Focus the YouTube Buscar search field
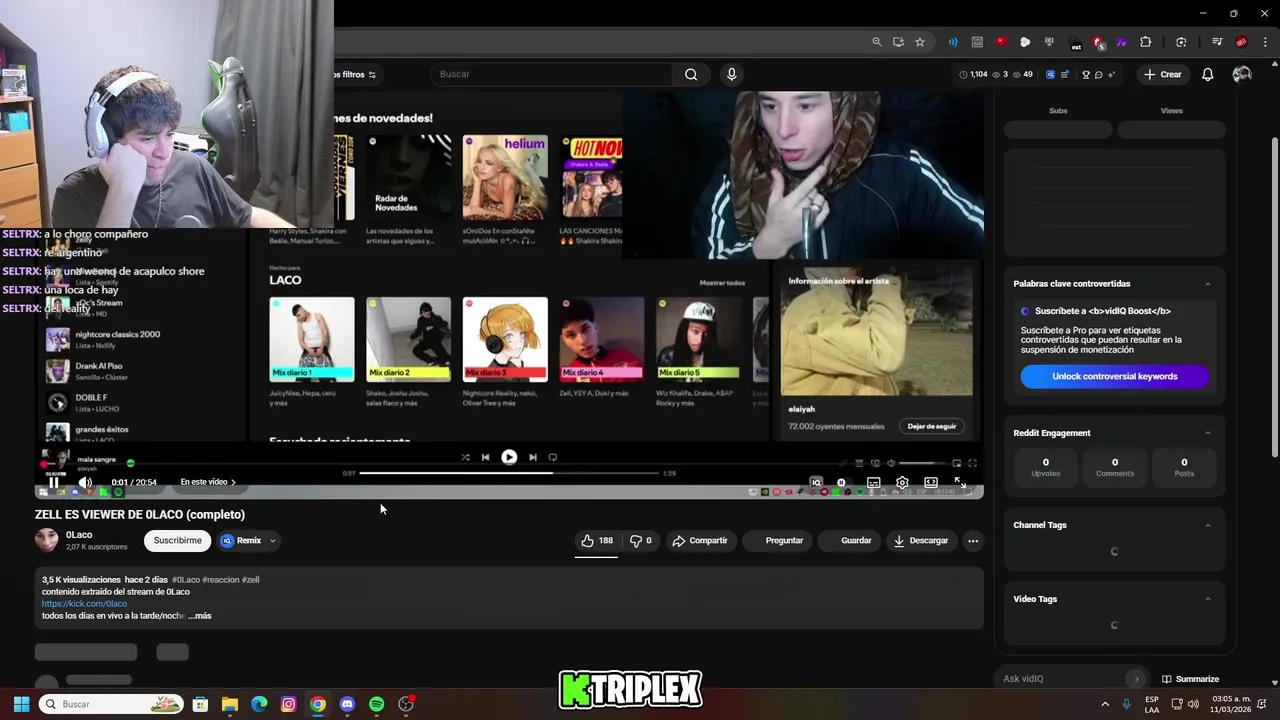Screen dimensions: 1280x720 coord(554,74)
